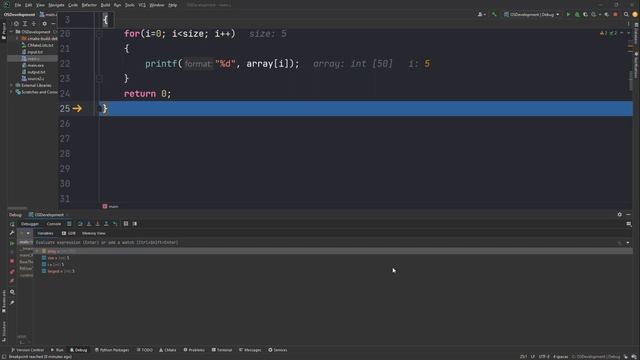Open the Navigate menu

click(56, 5)
